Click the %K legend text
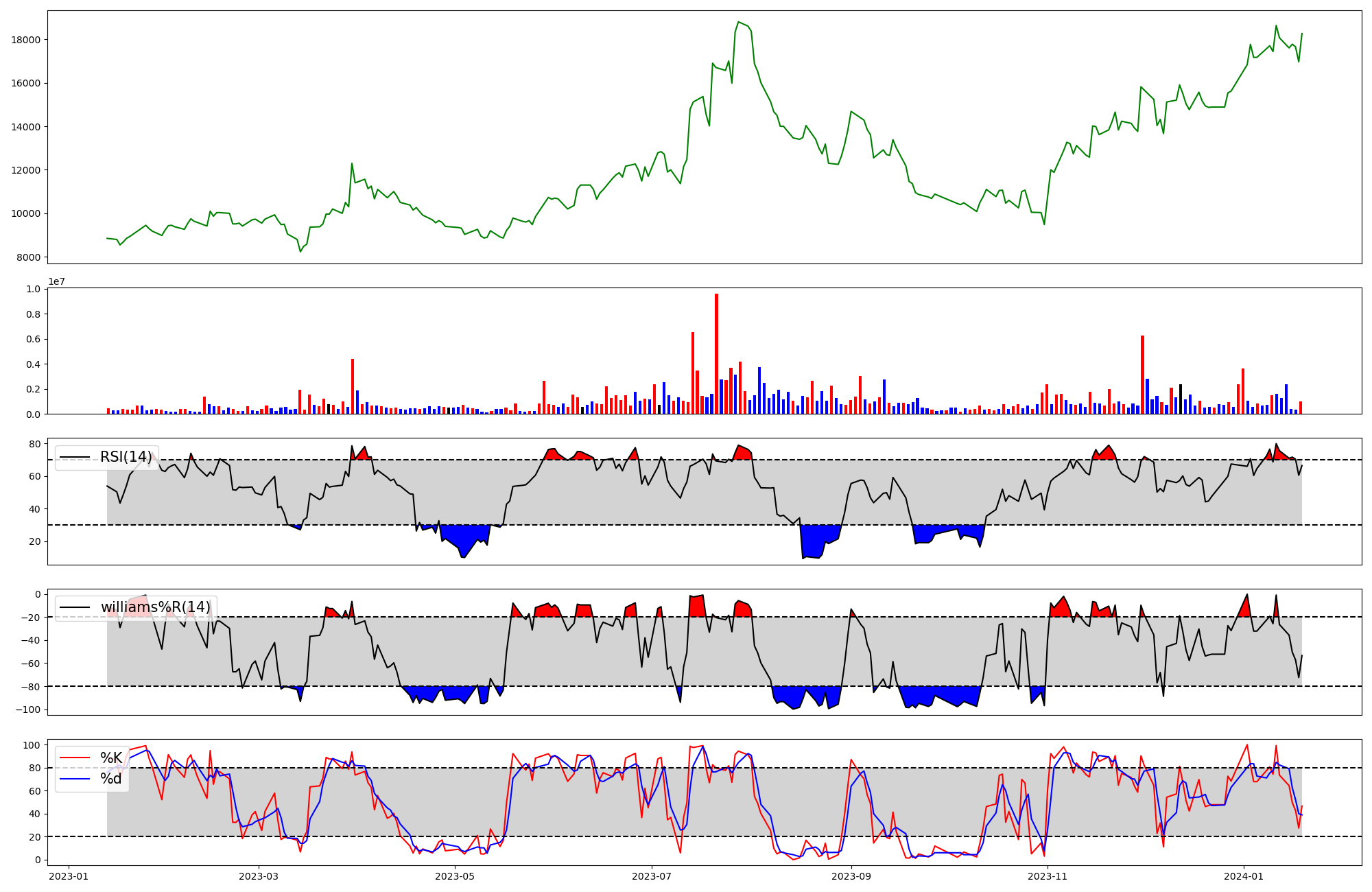This screenshot has width=1372, height=892. (x=111, y=758)
